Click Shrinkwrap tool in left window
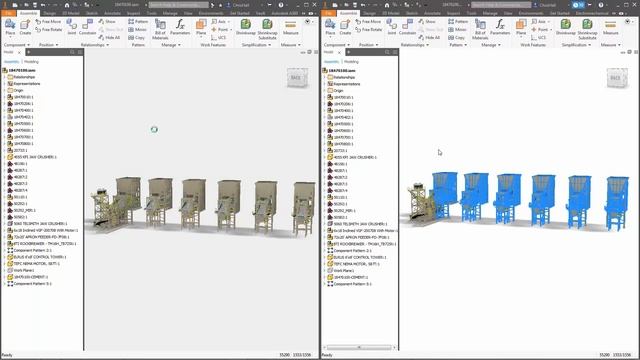 pyautogui.click(x=246, y=27)
